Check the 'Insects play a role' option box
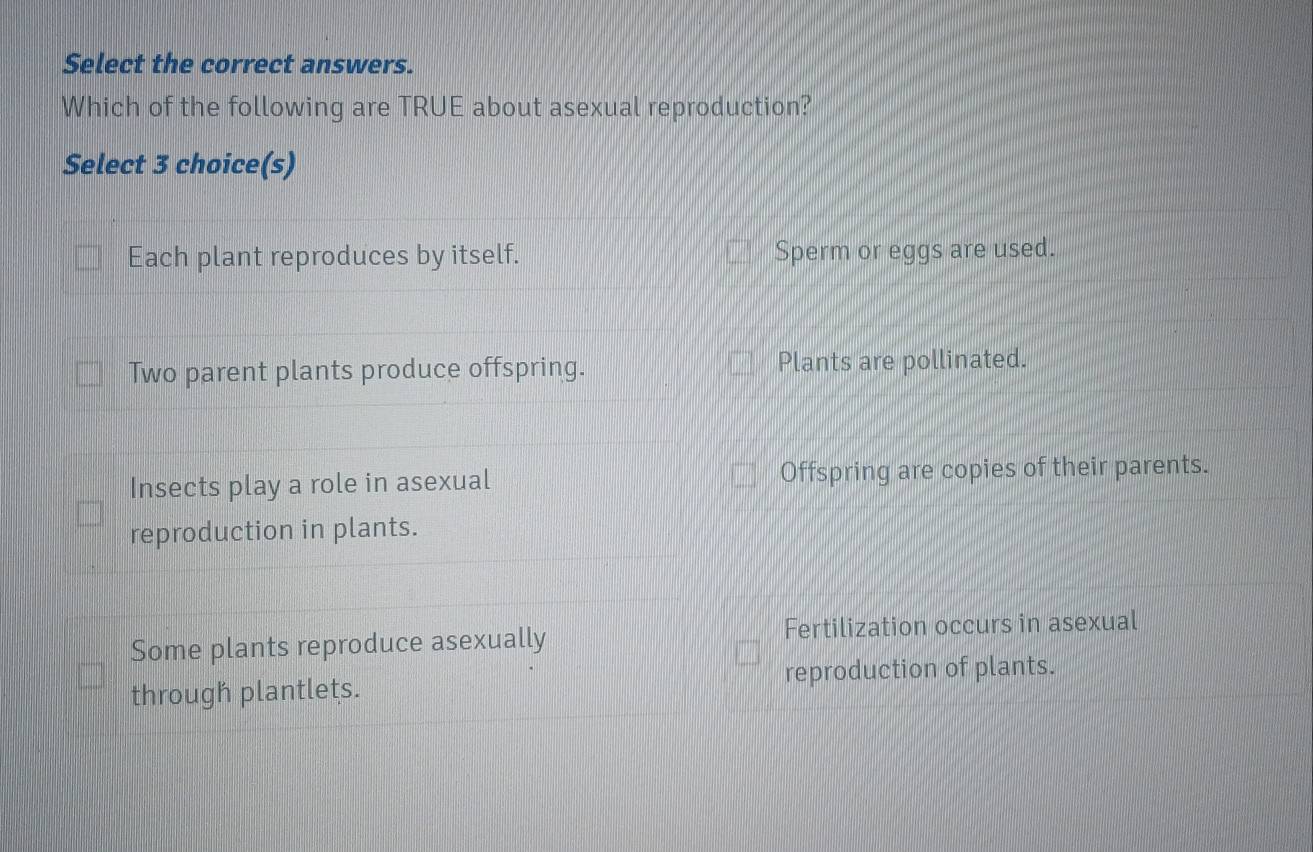The height and width of the screenshot is (852, 1313). coord(88,512)
